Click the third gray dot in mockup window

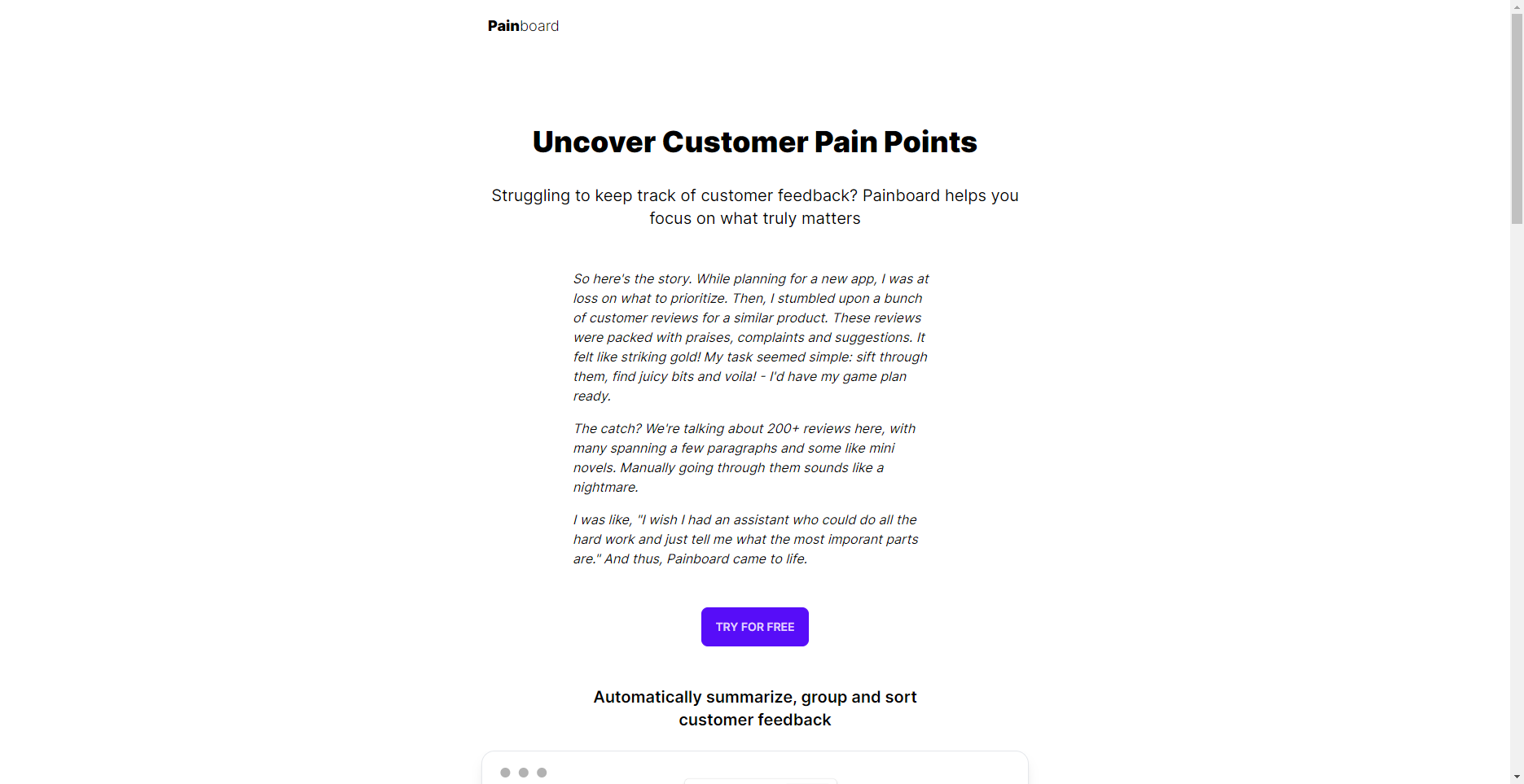point(542,773)
